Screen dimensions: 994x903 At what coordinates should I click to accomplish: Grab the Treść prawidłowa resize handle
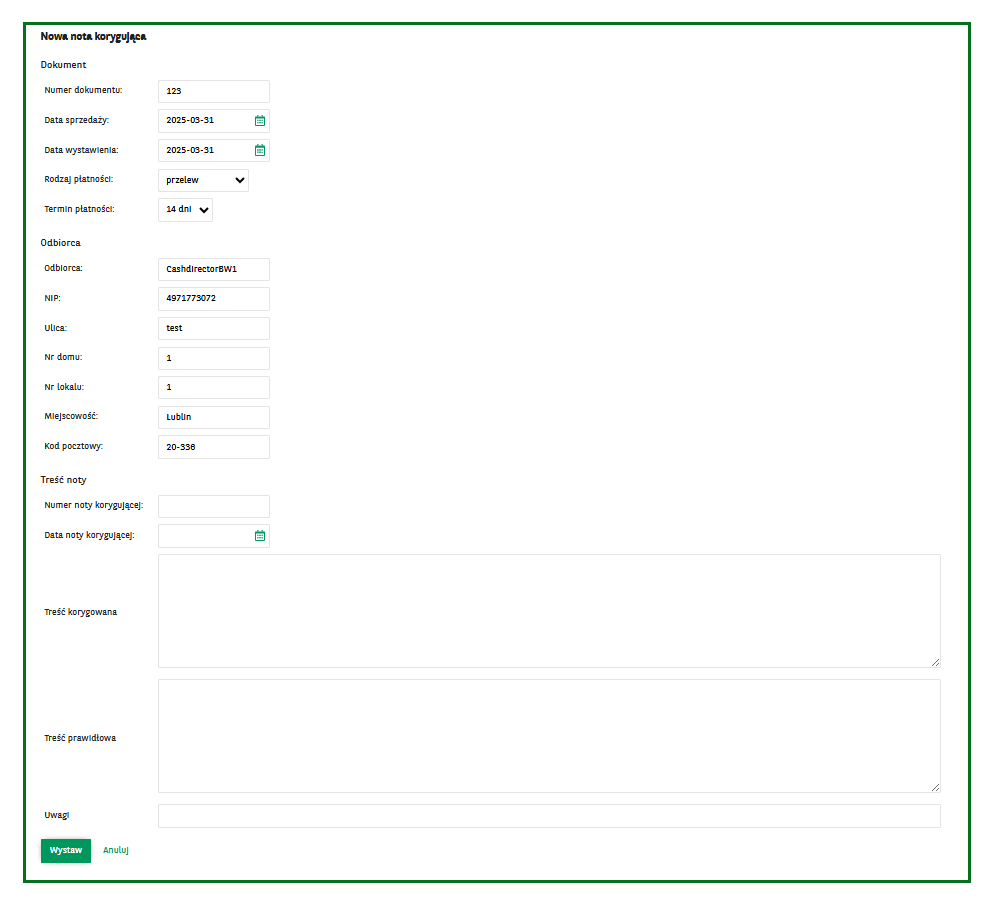pos(935,787)
